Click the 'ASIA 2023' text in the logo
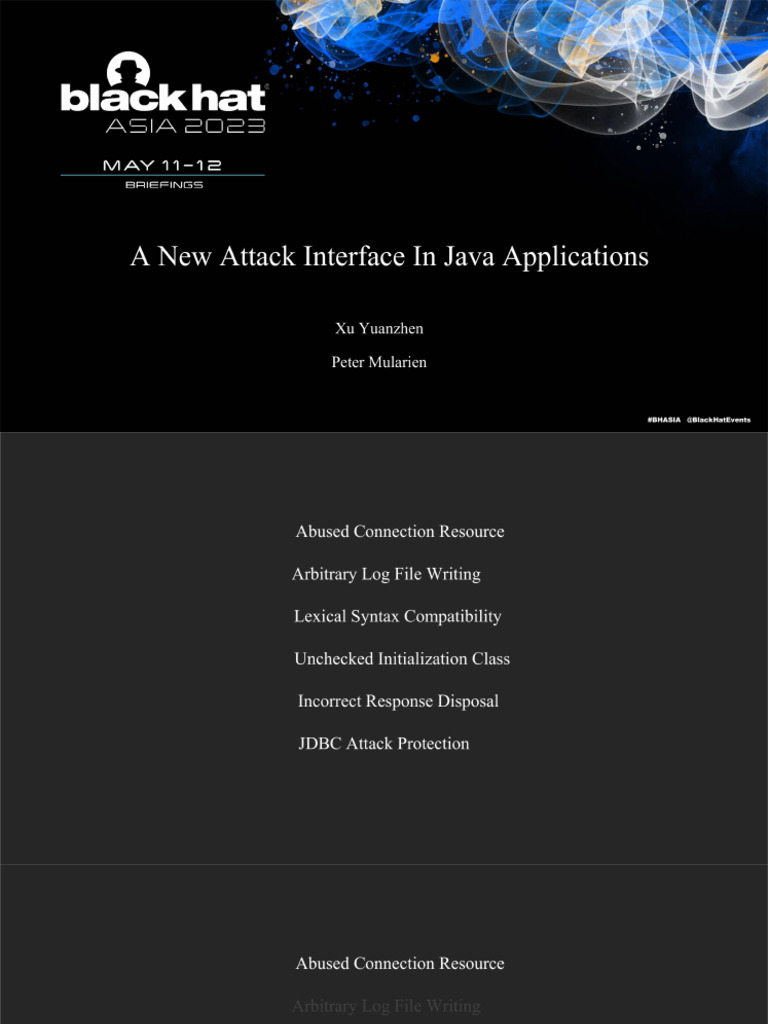The width and height of the screenshot is (768, 1024). (185, 125)
